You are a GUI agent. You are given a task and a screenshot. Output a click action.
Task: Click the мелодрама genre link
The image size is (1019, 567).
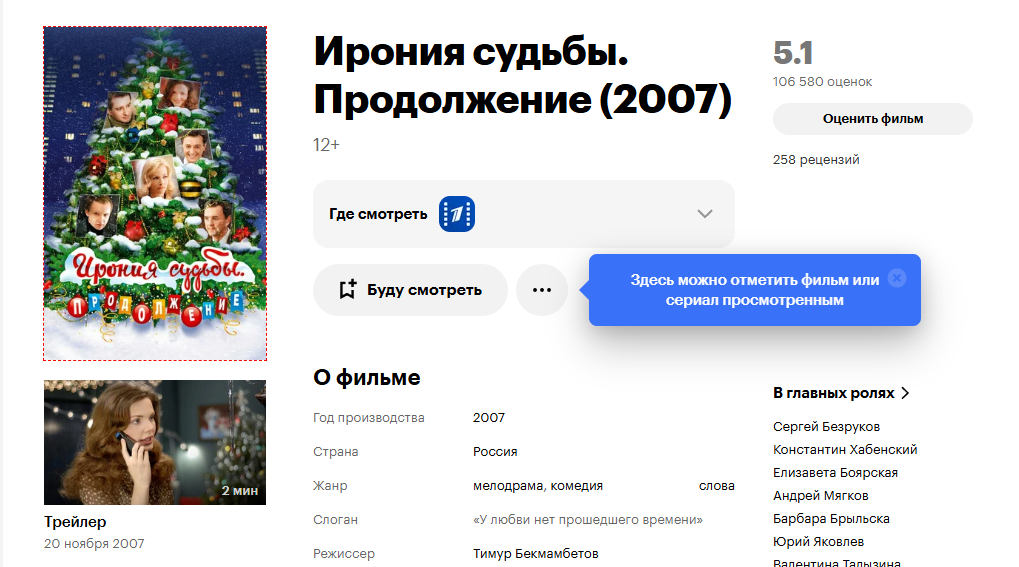(x=508, y=486)
